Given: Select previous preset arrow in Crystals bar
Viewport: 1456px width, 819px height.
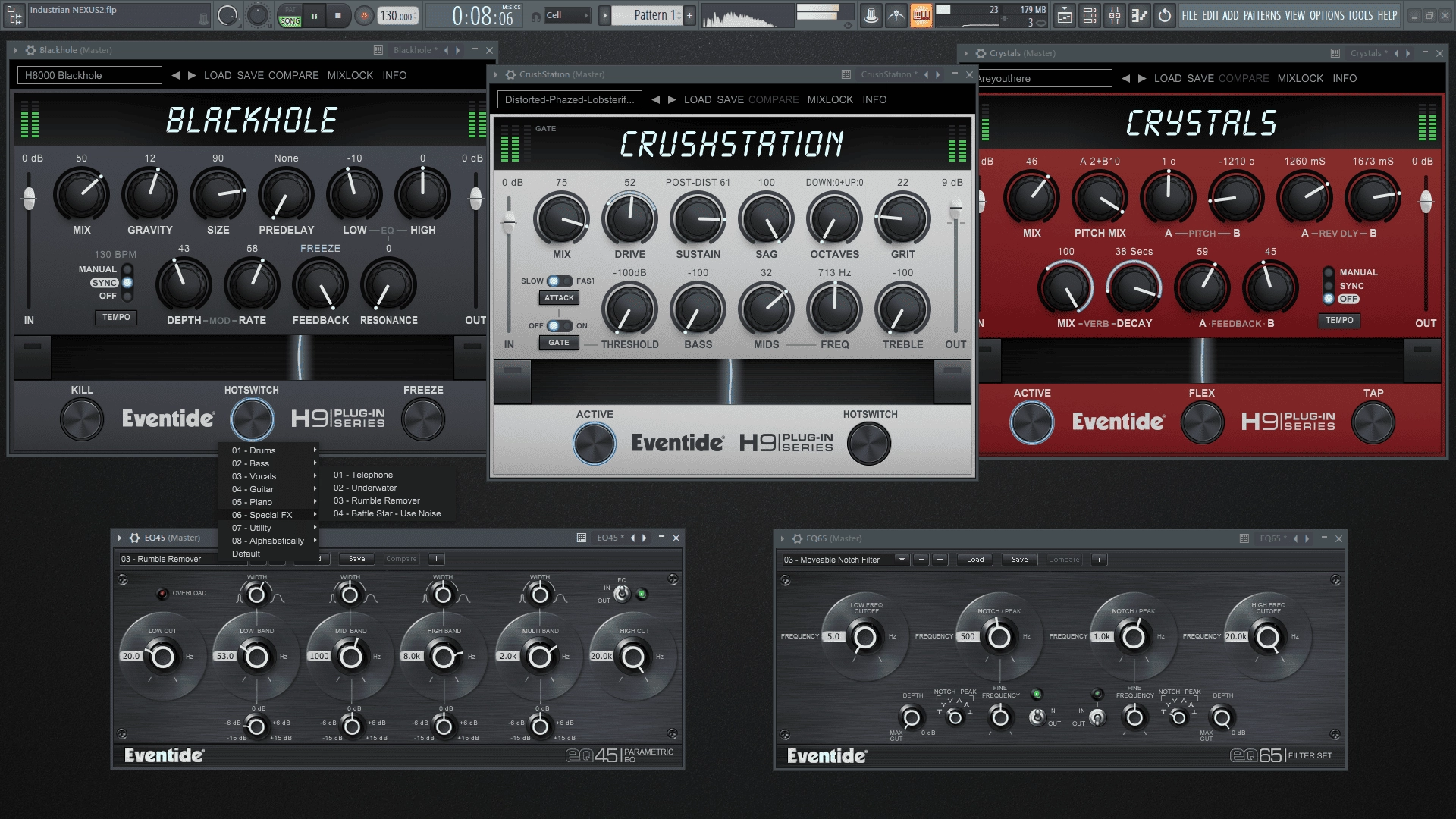Looking at the screenshot, I should 1125,78.
